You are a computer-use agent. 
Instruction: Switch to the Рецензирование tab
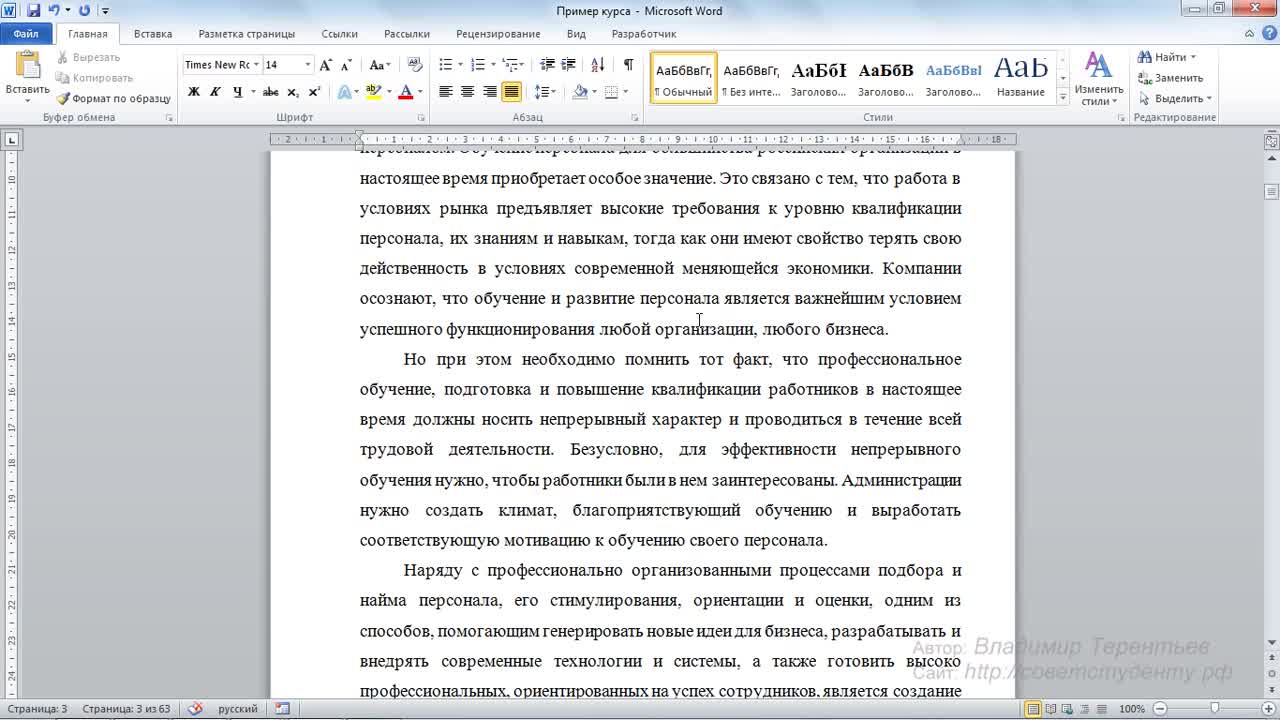498,34
